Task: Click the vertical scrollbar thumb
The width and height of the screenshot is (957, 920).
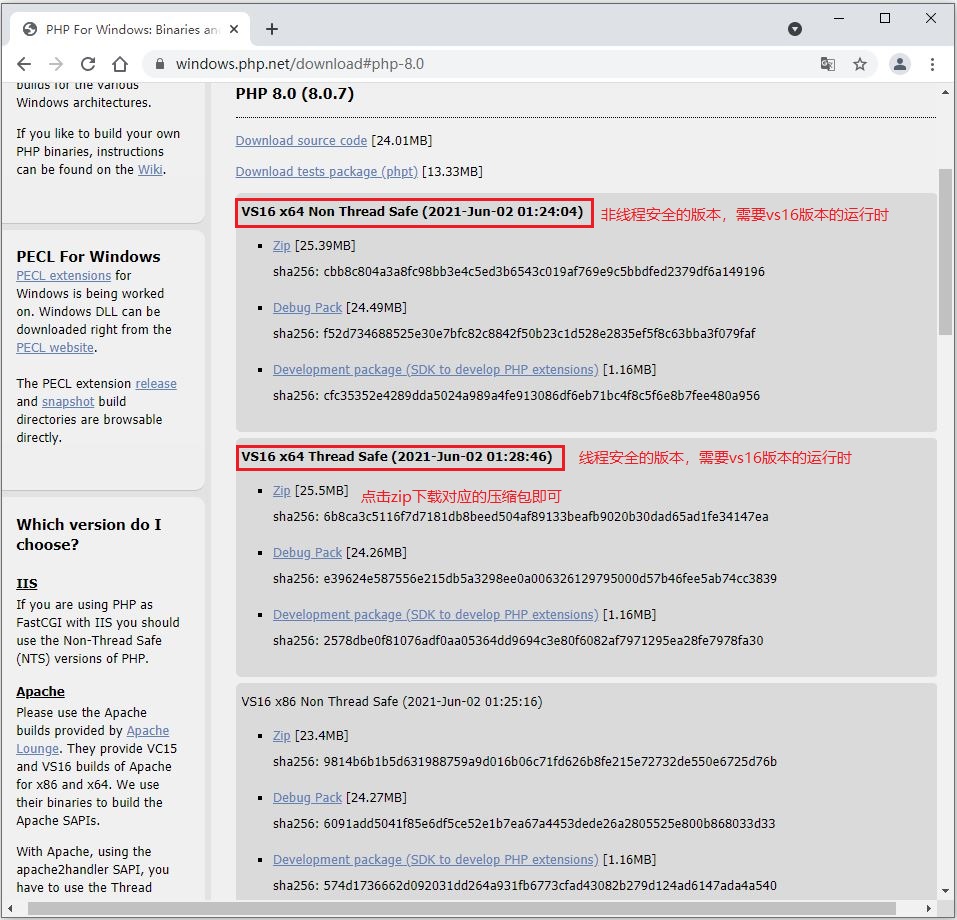Action: click(x=945, y=250)
